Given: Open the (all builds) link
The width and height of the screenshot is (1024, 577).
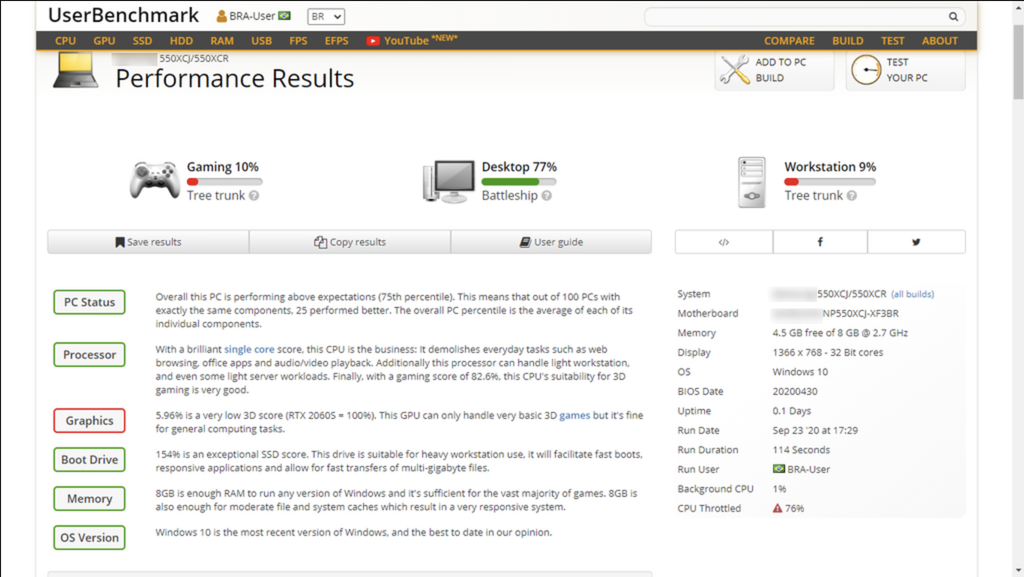Looking at the screenshot, I should tap(912, 294).
